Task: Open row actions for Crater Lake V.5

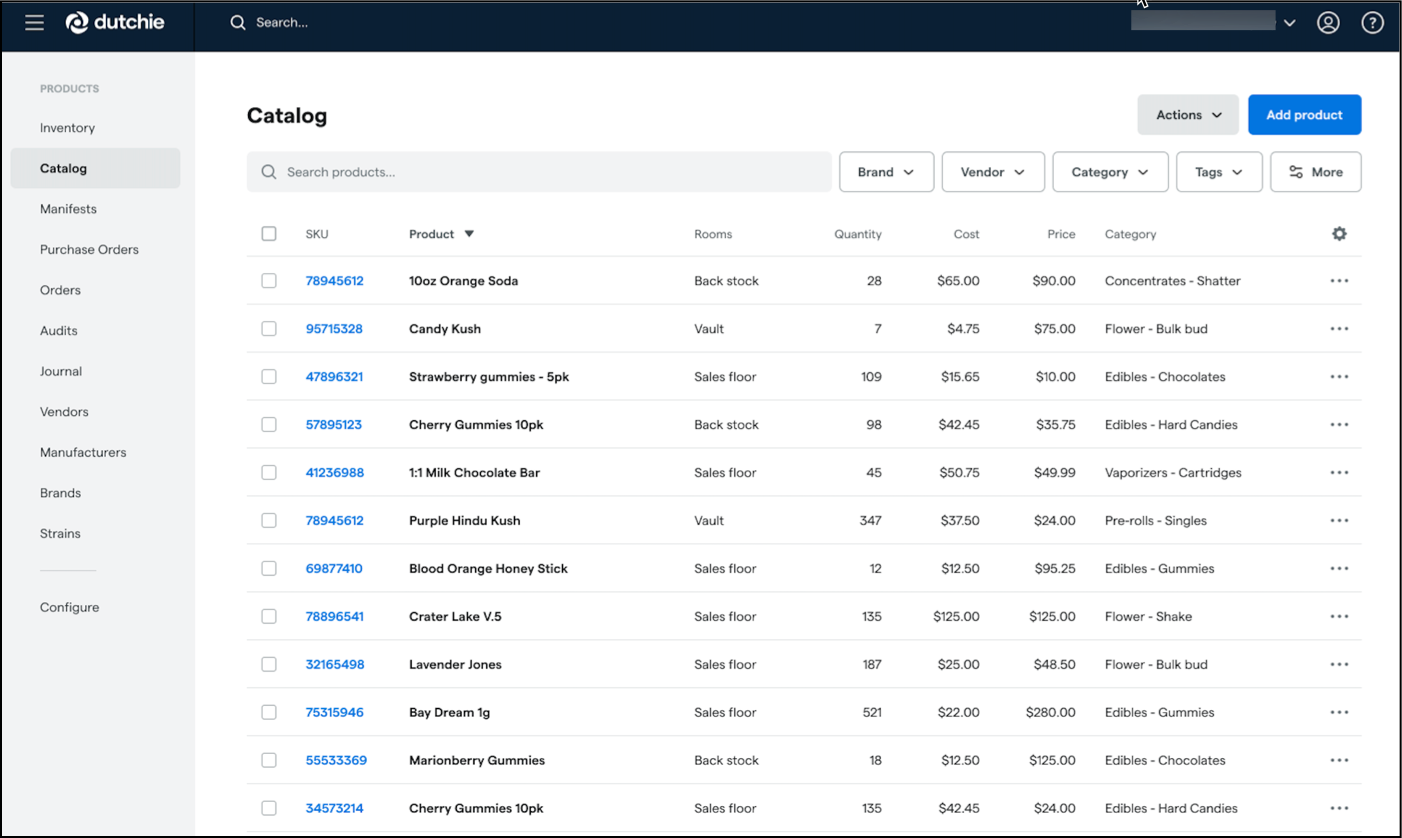Action: click(1339, 617)
